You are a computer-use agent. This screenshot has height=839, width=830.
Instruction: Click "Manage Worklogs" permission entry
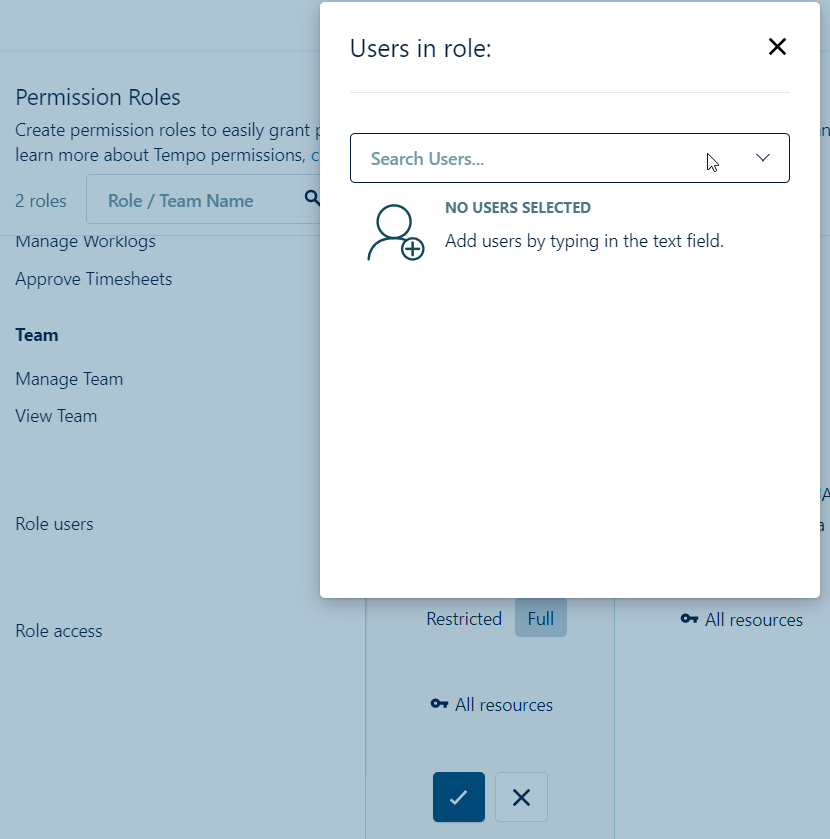point(85,241)
